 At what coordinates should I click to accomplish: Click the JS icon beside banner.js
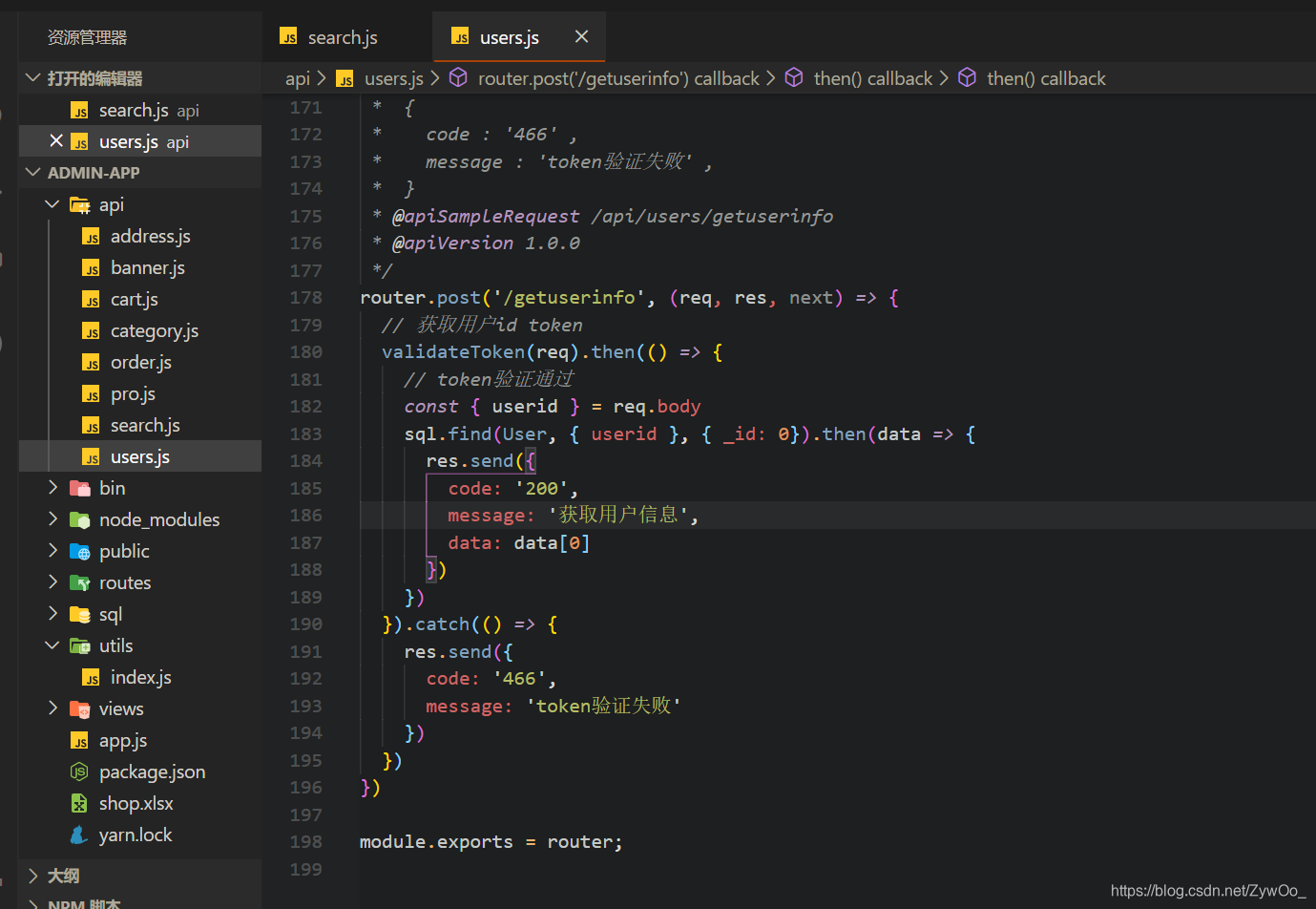click(91, 268)
